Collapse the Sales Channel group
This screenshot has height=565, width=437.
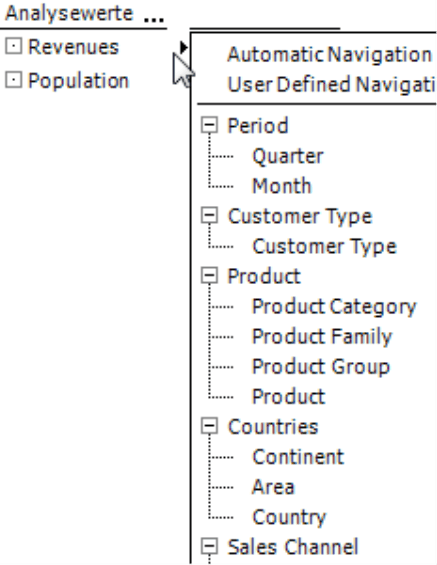(209, 546)
